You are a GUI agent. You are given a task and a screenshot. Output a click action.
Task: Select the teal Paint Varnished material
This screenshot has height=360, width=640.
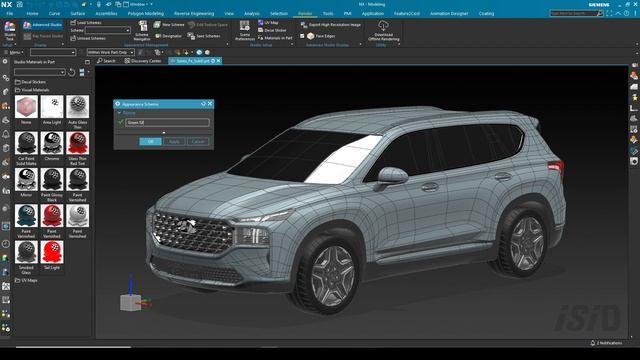click(x=26, y=216)
